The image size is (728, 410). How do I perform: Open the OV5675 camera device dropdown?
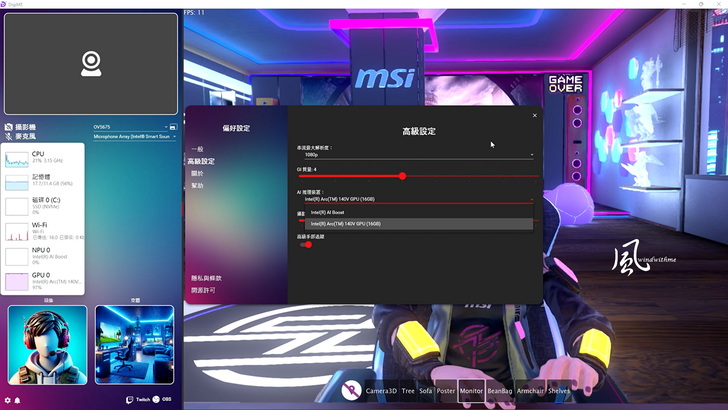pyautogui.click(x=130, y=127)
